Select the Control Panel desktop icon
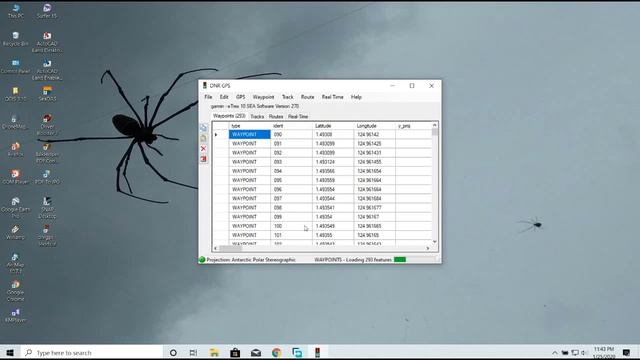This screenshot has width=640, height=360. tap(16, 67)
